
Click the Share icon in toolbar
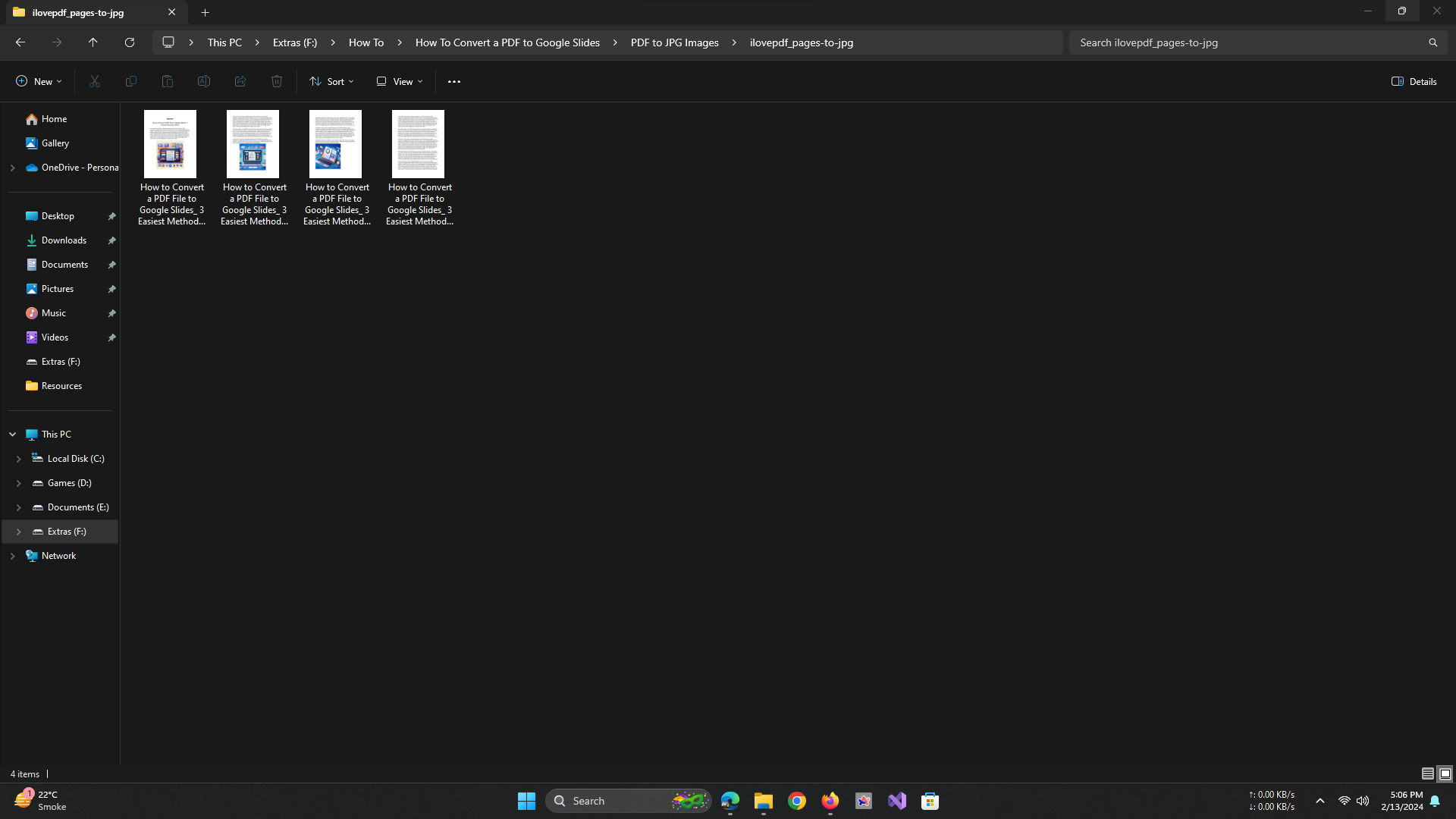click(240, 81)
